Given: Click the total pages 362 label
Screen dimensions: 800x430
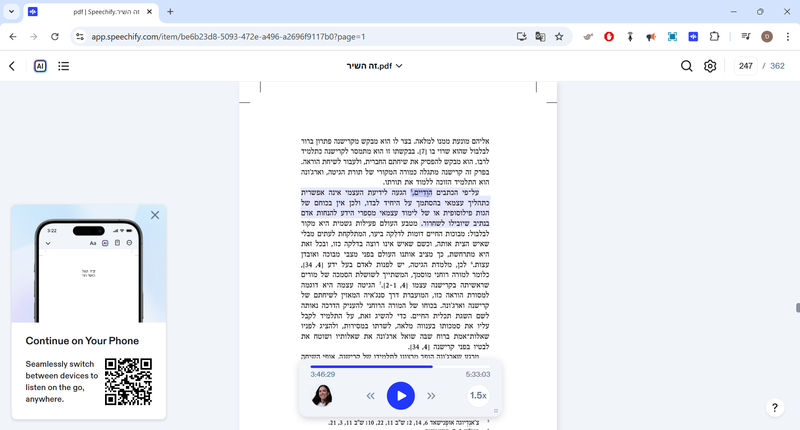Looking at the screenshot, I should point(777,66).
